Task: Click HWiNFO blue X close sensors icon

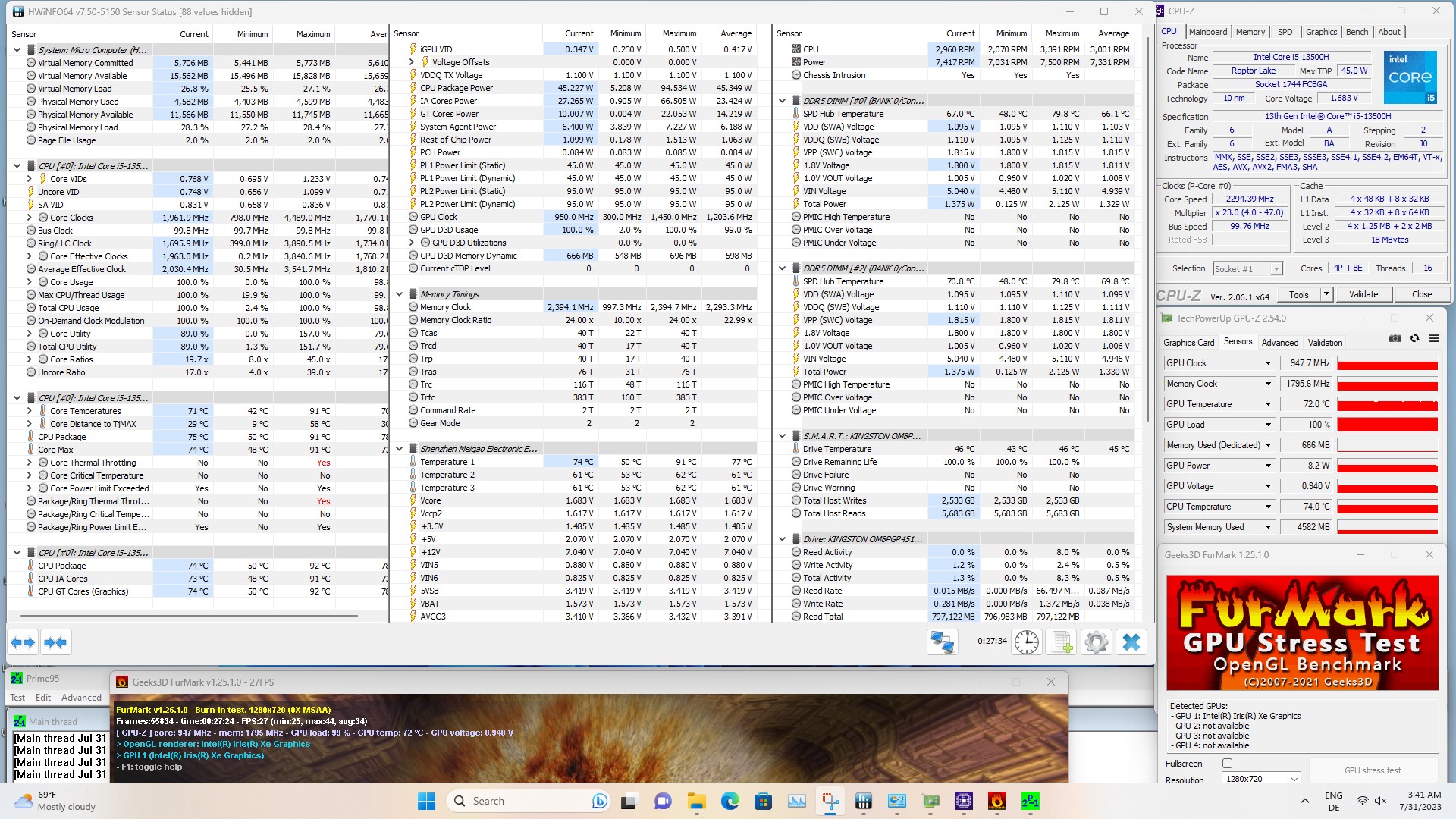Action: point(1131,642)
